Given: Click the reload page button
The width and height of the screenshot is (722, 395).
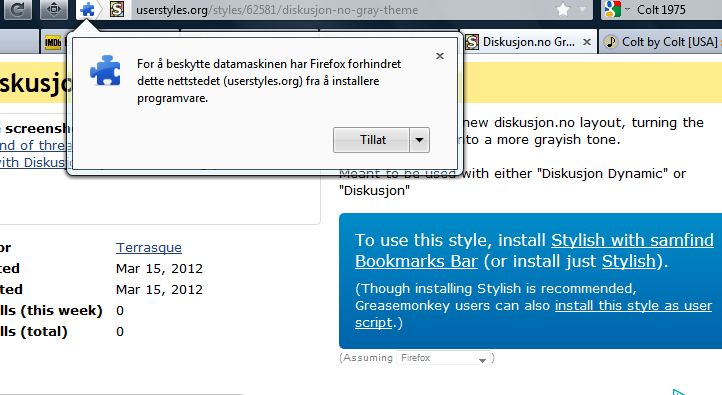Looking at the screenshot, I should 17,9.
